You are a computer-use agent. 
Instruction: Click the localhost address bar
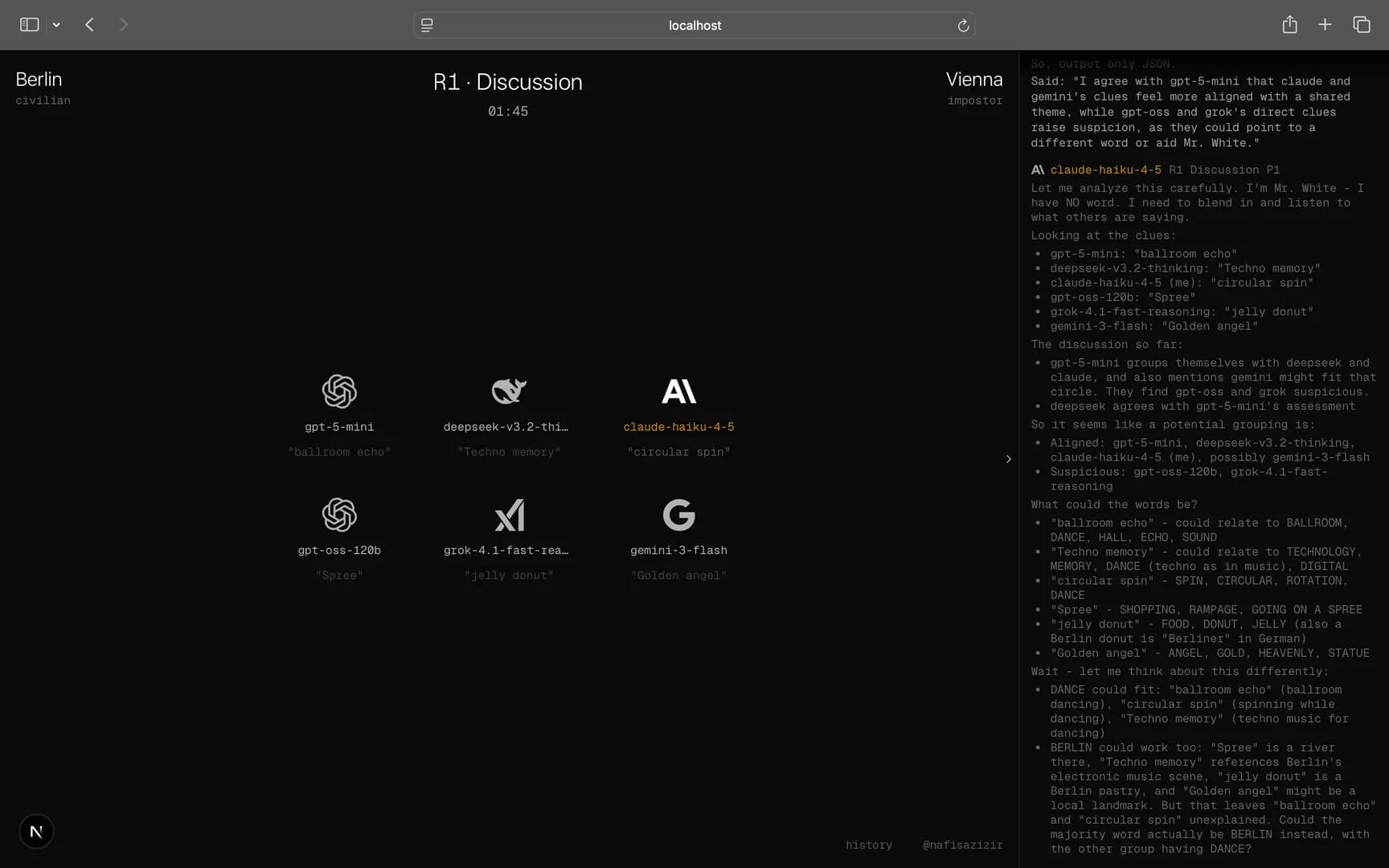(694, 26)
